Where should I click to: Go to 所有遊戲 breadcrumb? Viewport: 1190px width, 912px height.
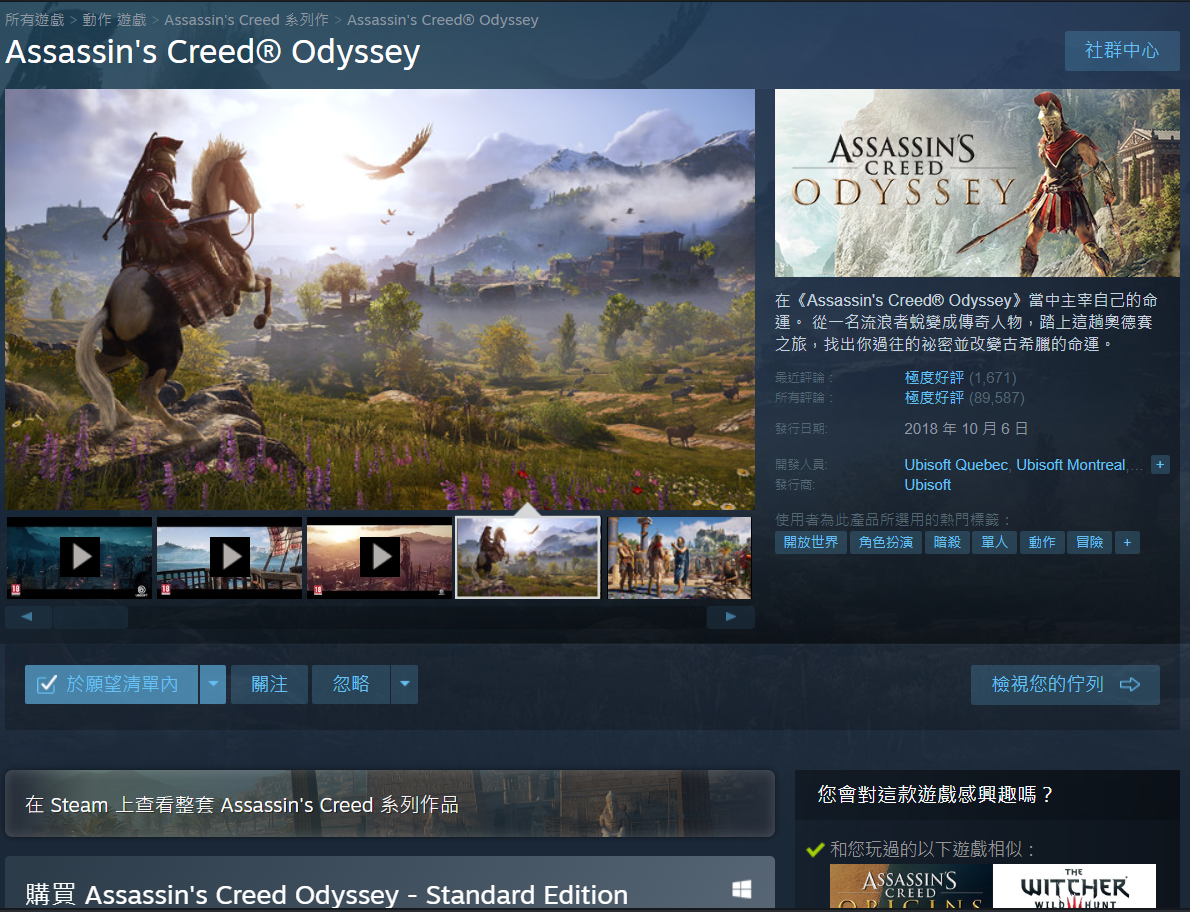point(34,20)
